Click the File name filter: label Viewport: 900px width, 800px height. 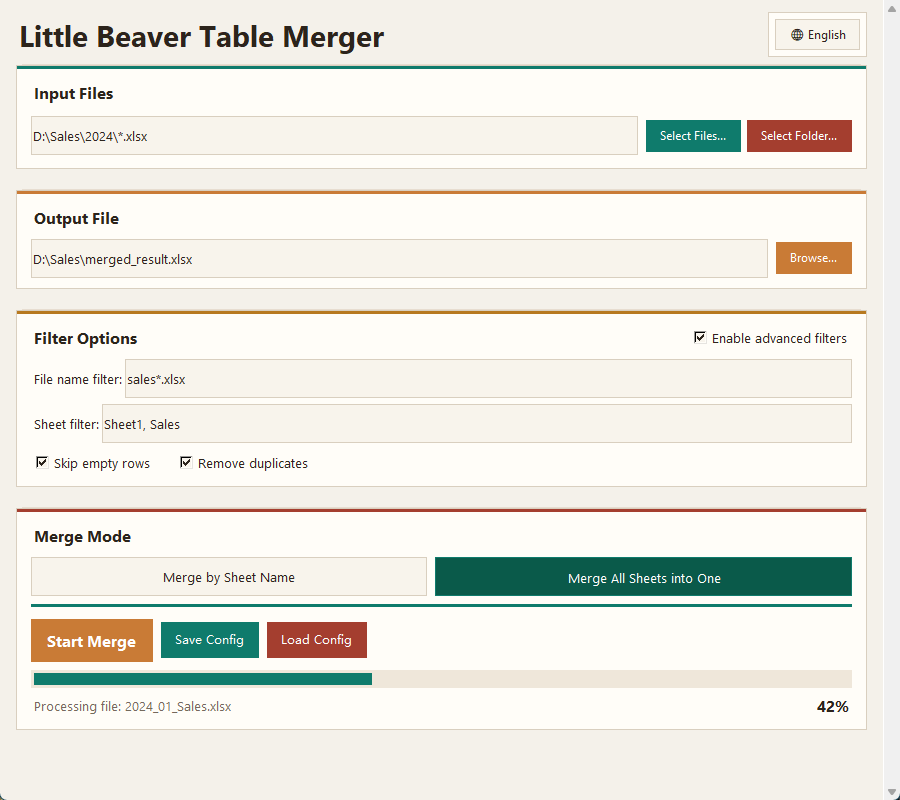tap(77, 379)
